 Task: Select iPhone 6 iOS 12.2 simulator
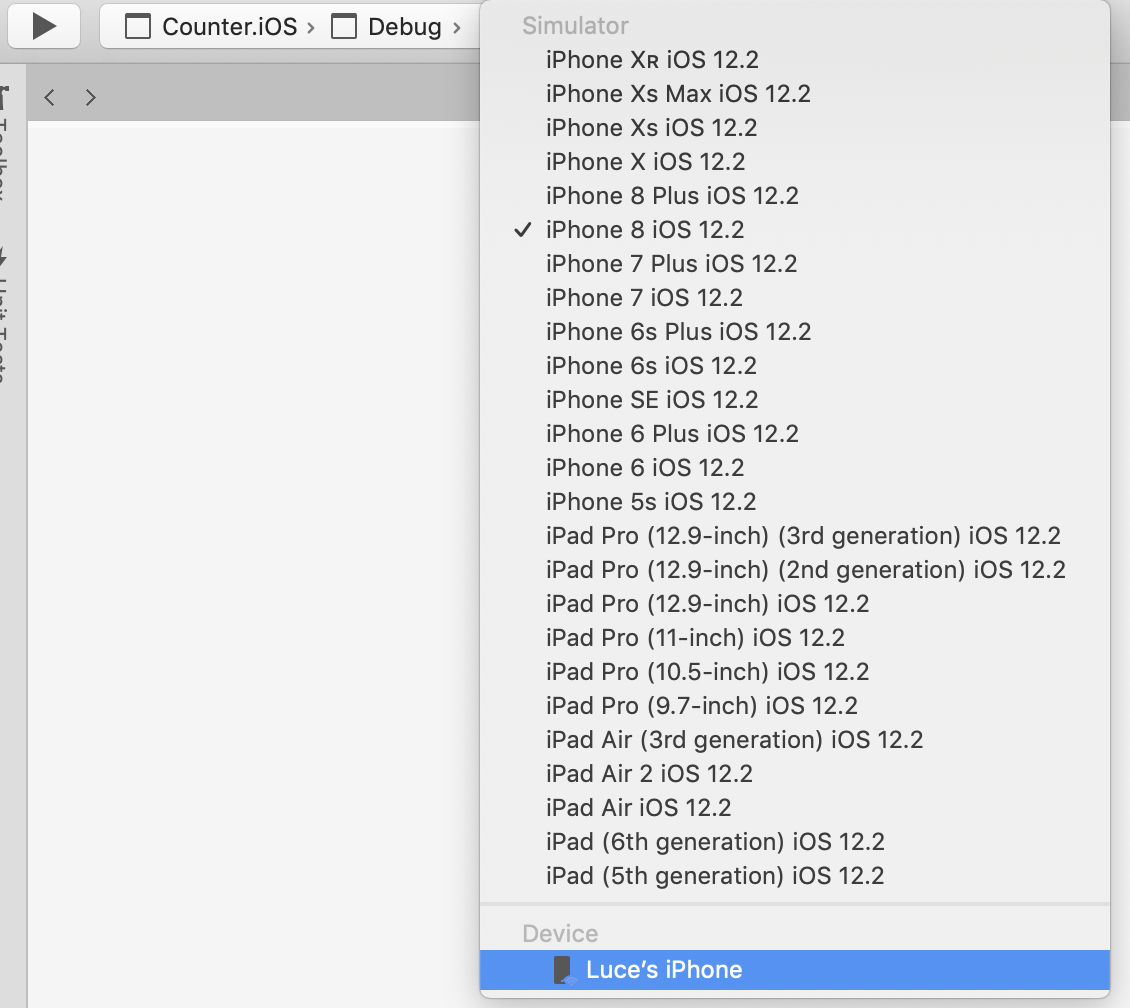[x=795, y=468]
